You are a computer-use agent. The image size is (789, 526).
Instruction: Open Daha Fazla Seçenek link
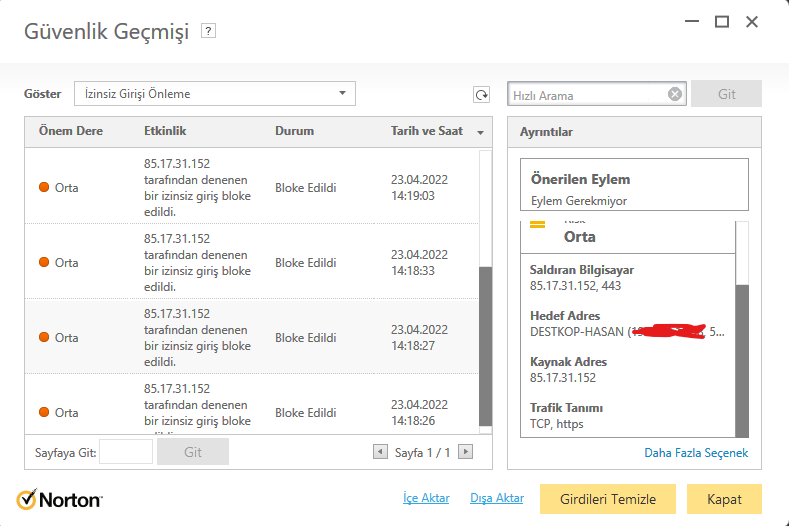pos(696,453)
